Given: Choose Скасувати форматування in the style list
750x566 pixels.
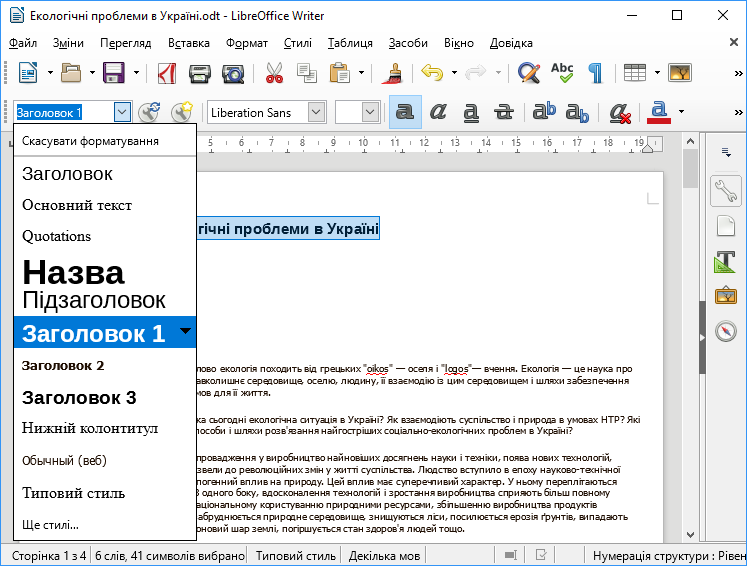Looking at the screenshot, I should [105, 141].
